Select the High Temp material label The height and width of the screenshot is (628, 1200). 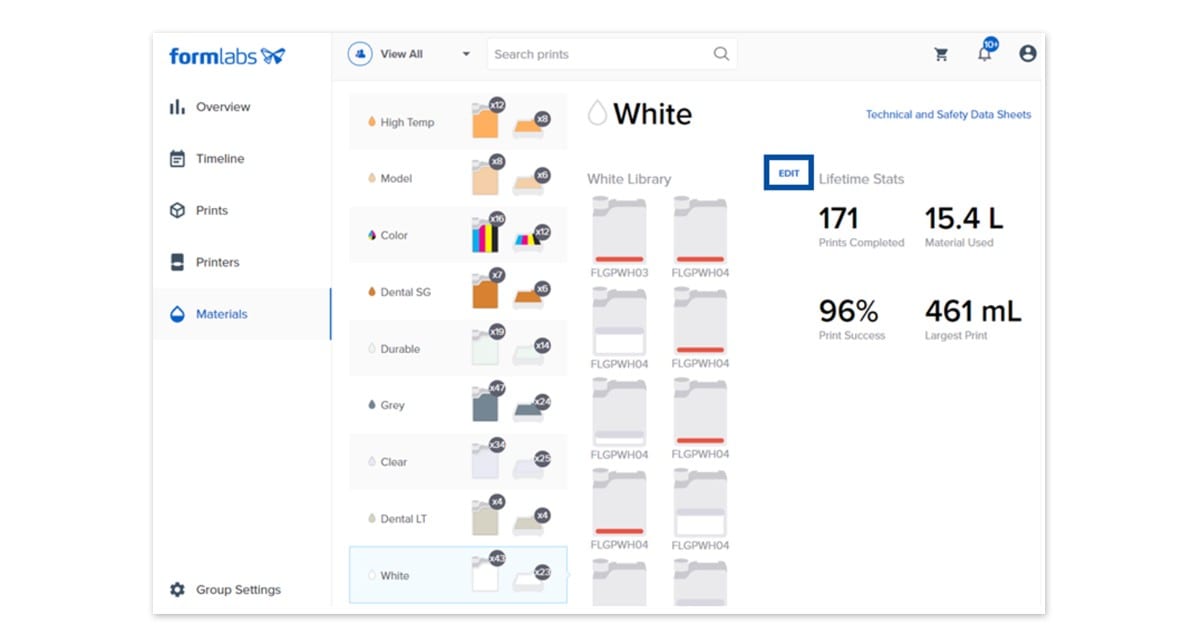407,123
